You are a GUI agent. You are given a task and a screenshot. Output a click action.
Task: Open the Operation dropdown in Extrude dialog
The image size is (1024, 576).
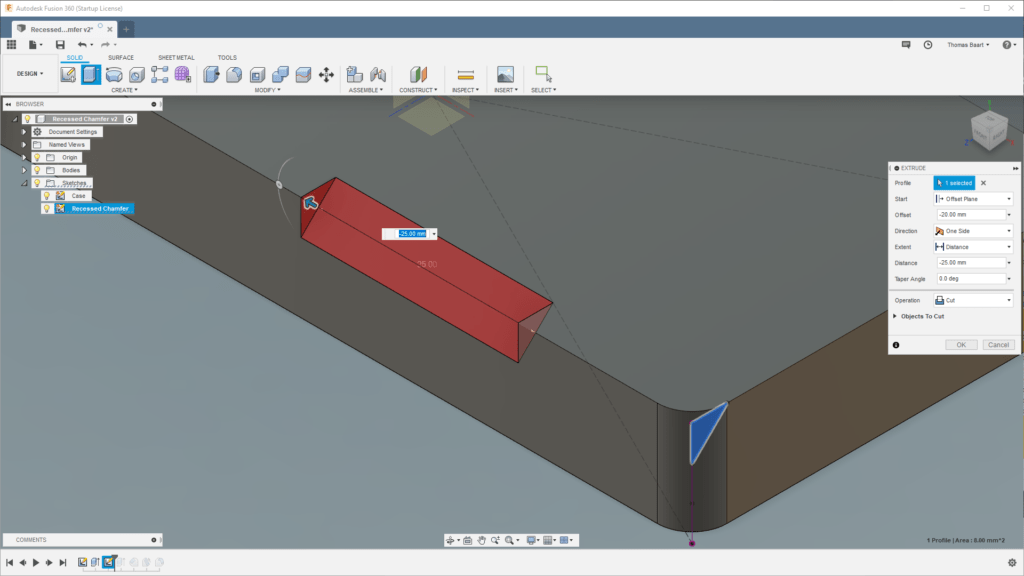(x=974, y=300)
